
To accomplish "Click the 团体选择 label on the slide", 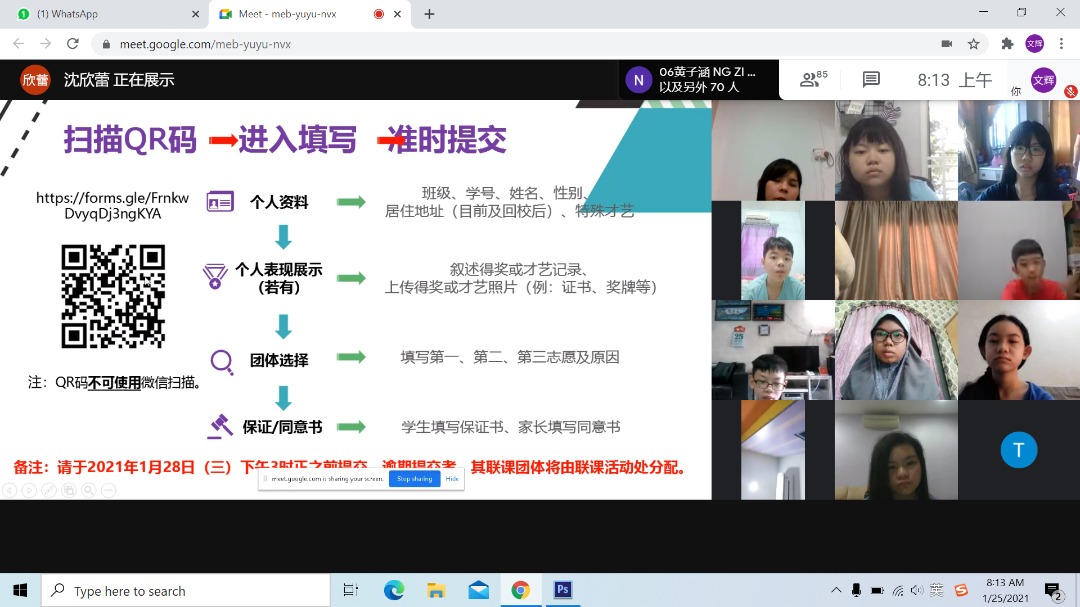I will point(278,360).
